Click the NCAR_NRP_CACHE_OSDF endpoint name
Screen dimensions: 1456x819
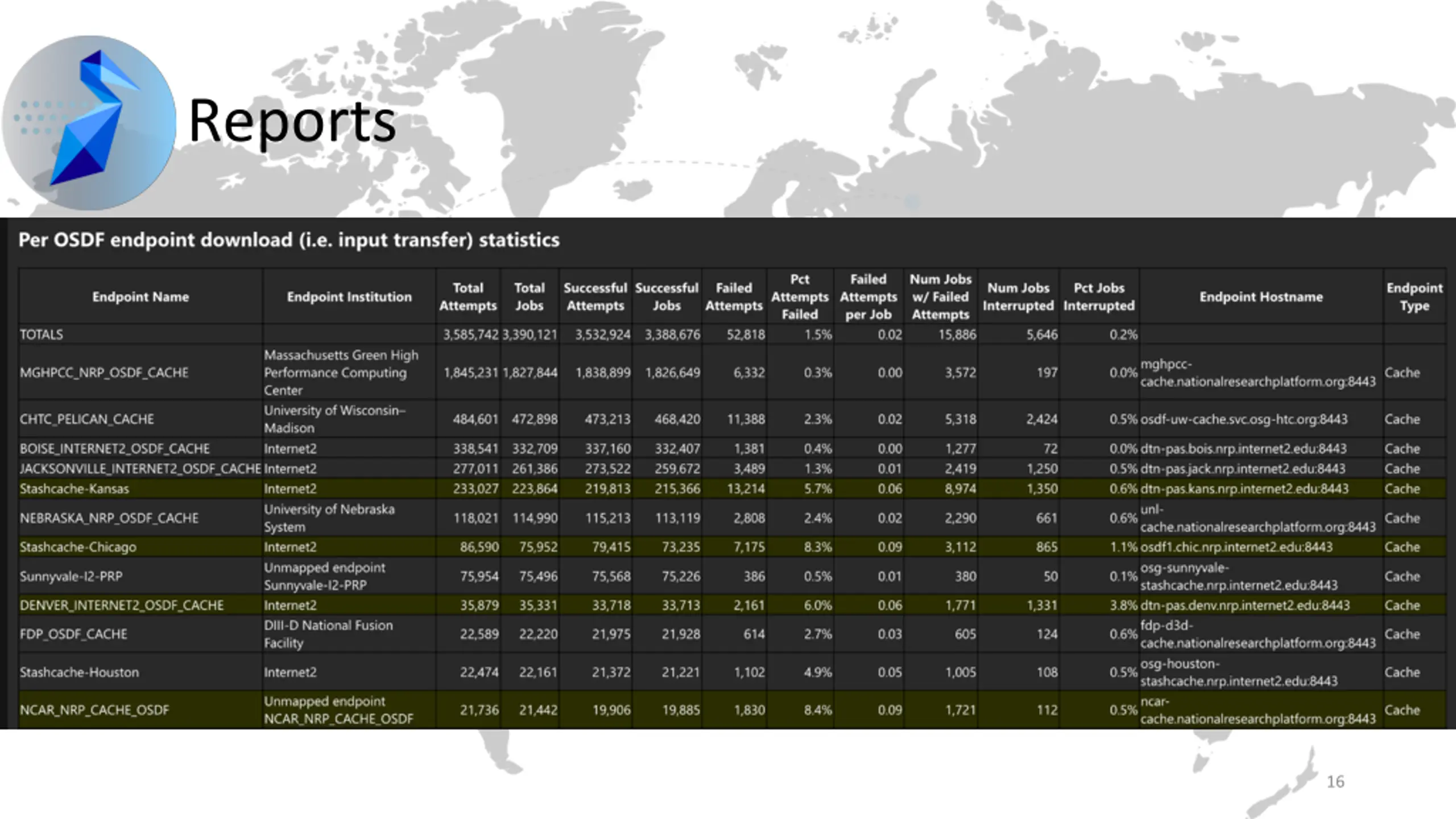94,710
